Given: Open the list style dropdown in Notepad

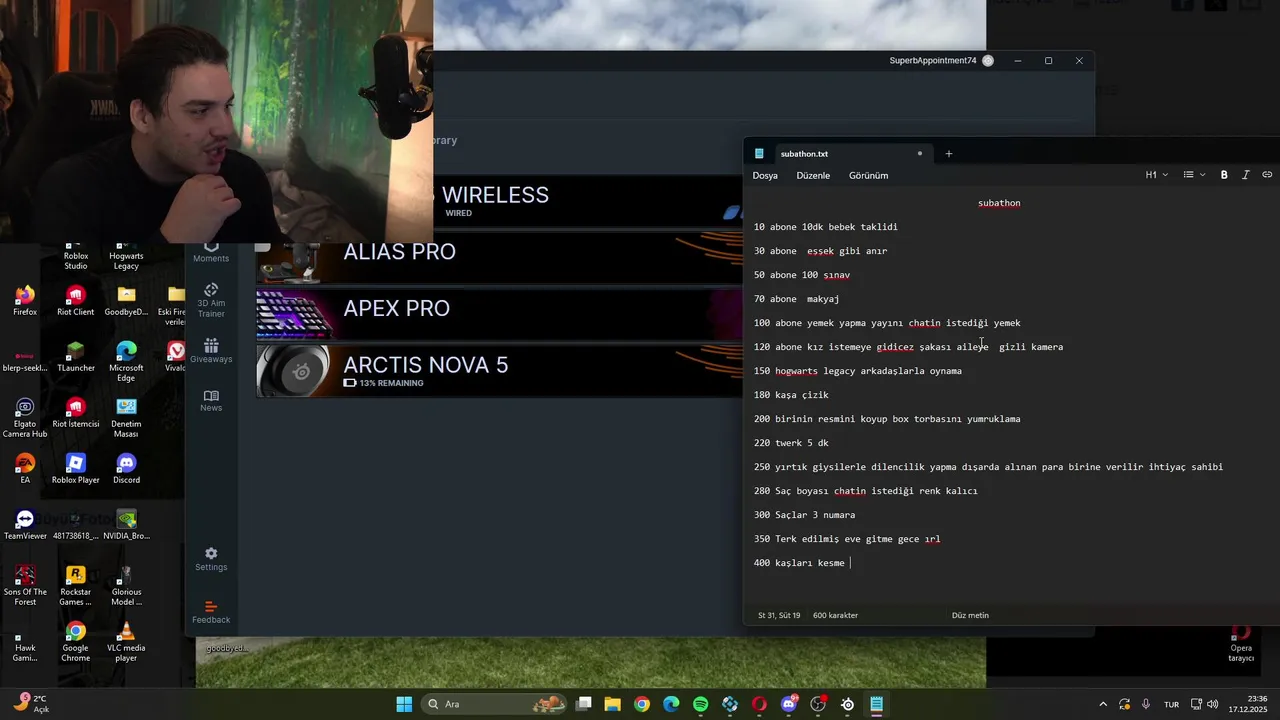Looking at the screenshot, I should [1194, 175].
